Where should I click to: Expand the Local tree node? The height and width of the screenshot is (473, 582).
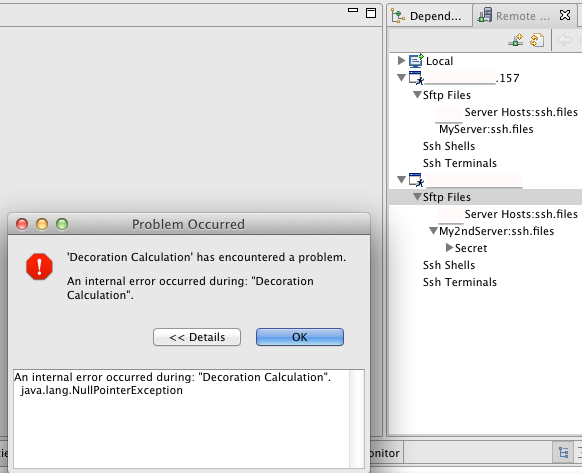click(x=401, y=60)
